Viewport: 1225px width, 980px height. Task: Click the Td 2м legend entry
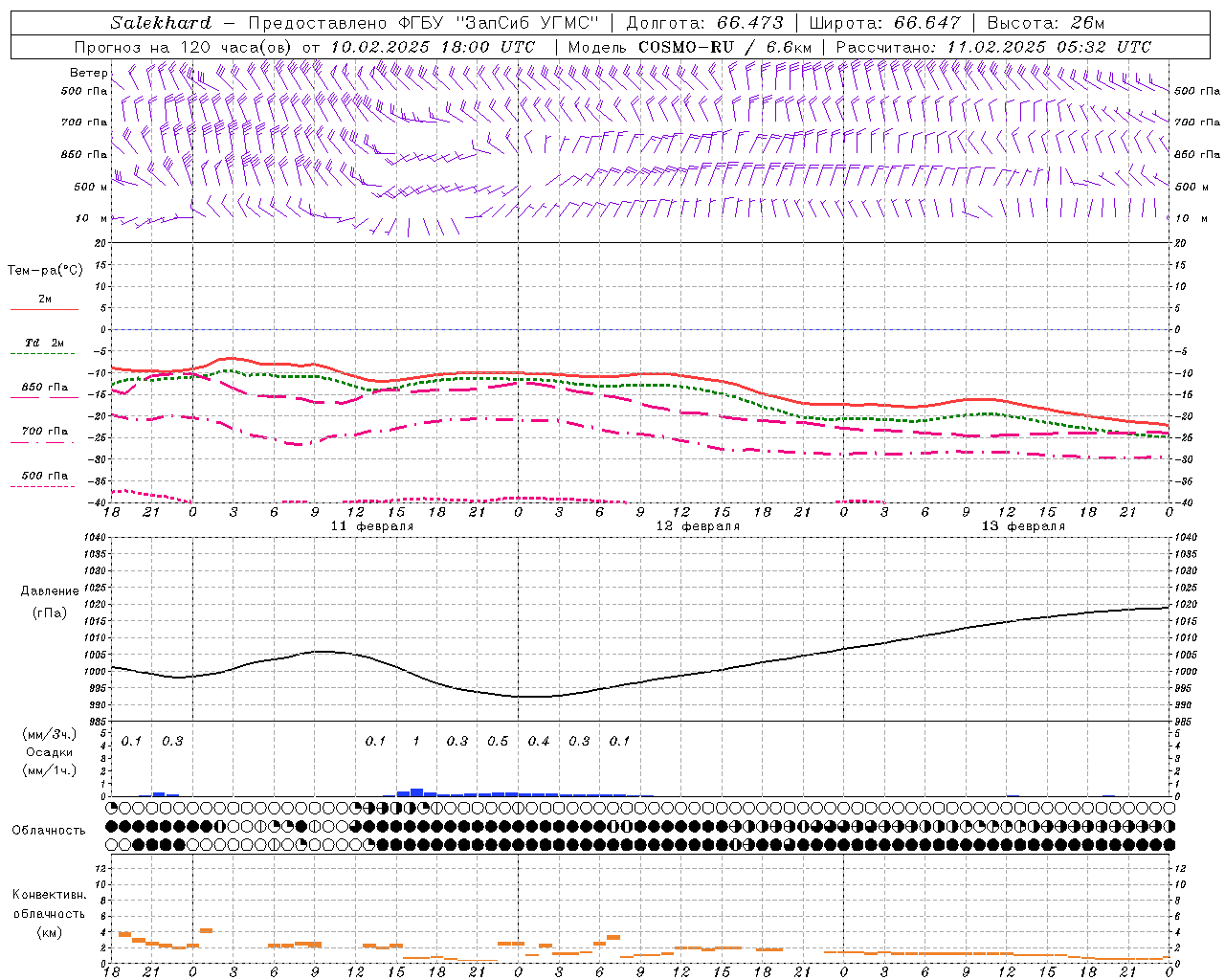[x=44, y=343]
